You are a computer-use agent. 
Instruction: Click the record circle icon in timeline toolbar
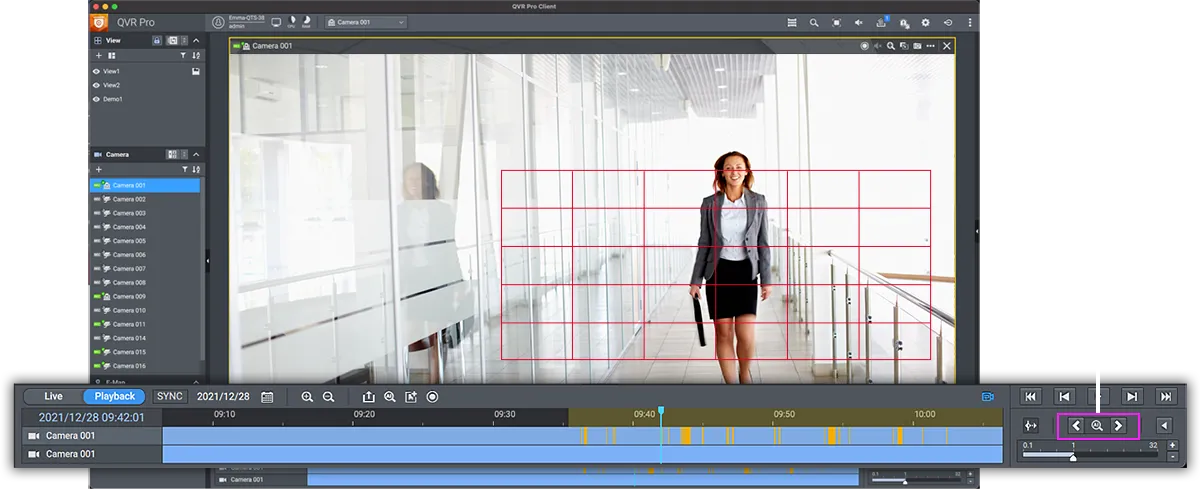click(432, 397)
